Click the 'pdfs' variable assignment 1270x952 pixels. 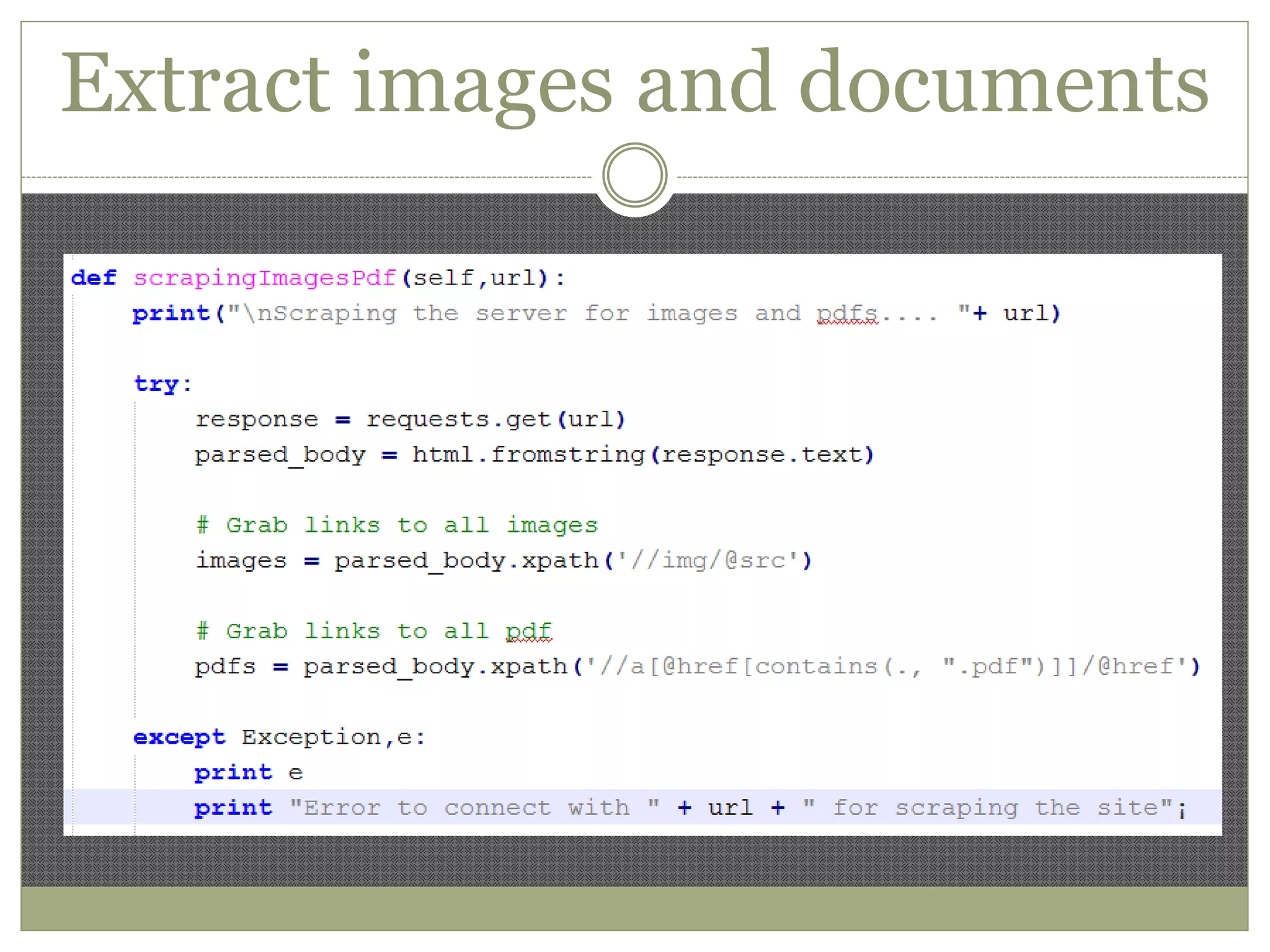coord(225,667)
